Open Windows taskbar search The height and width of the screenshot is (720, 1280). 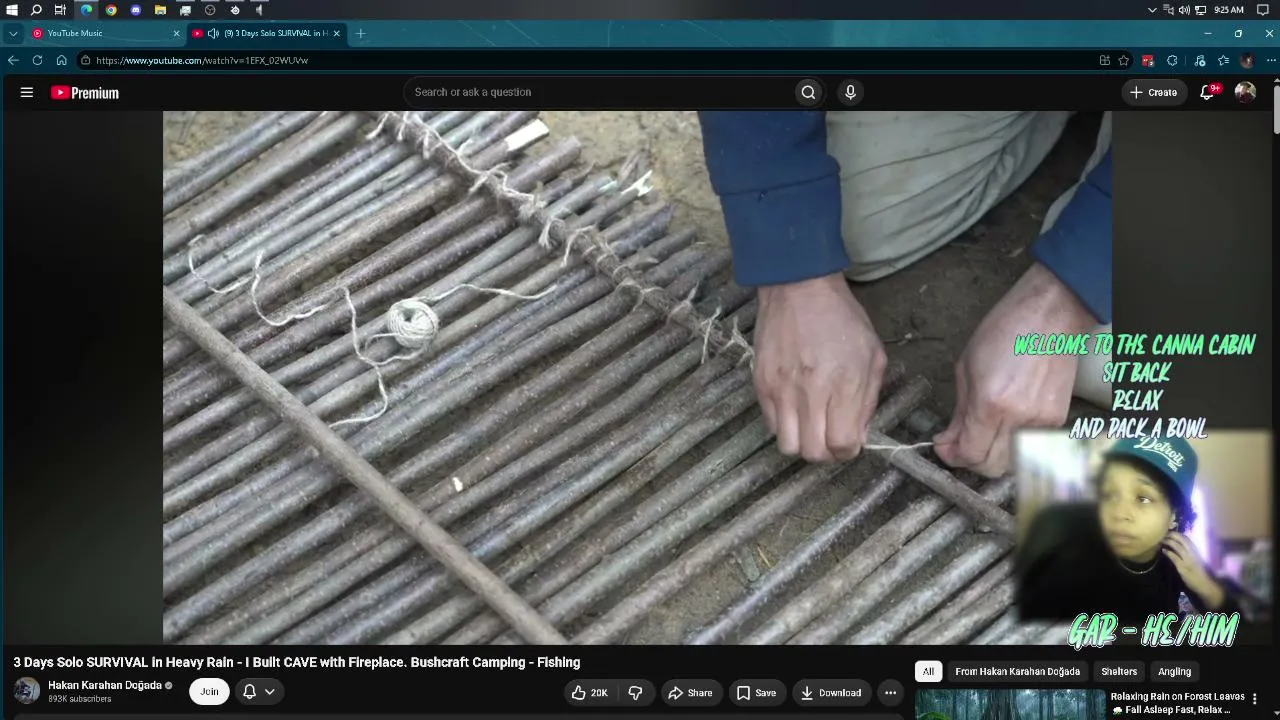(x=36, y=10)
